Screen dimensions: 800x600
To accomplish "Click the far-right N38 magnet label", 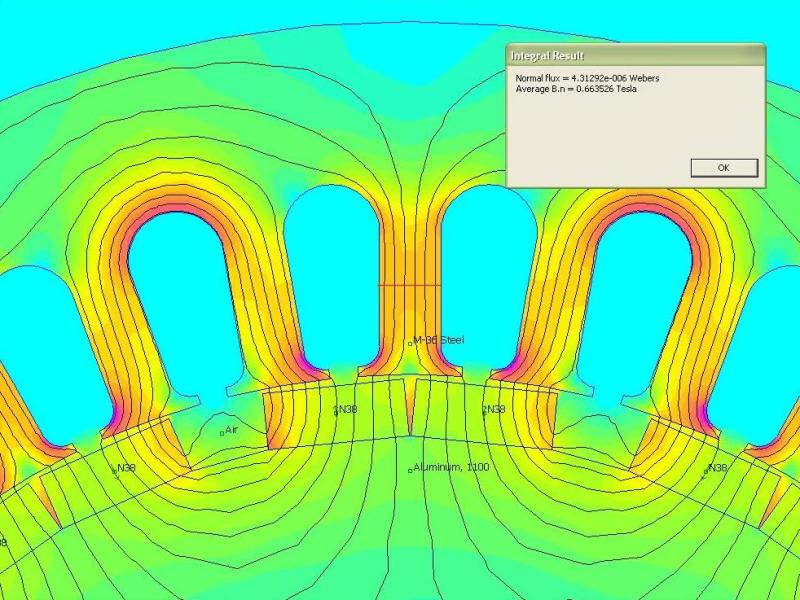I will click(706, 469).
